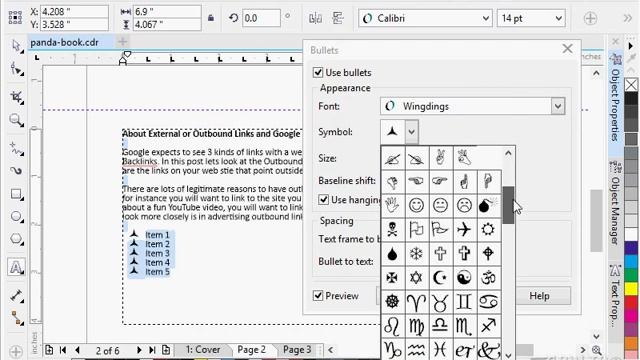Uncheck the Use bullets checkbox
The width and height of the screenshot is (640, 360).
pos(318,73)
